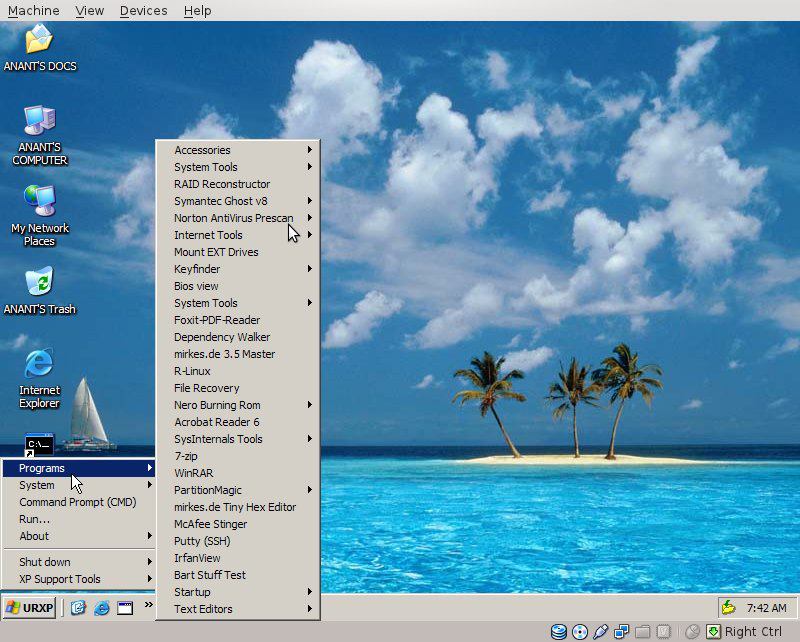Click the URXP start button
The height and width of the screenshot is (642, 800).
point(29,607)
